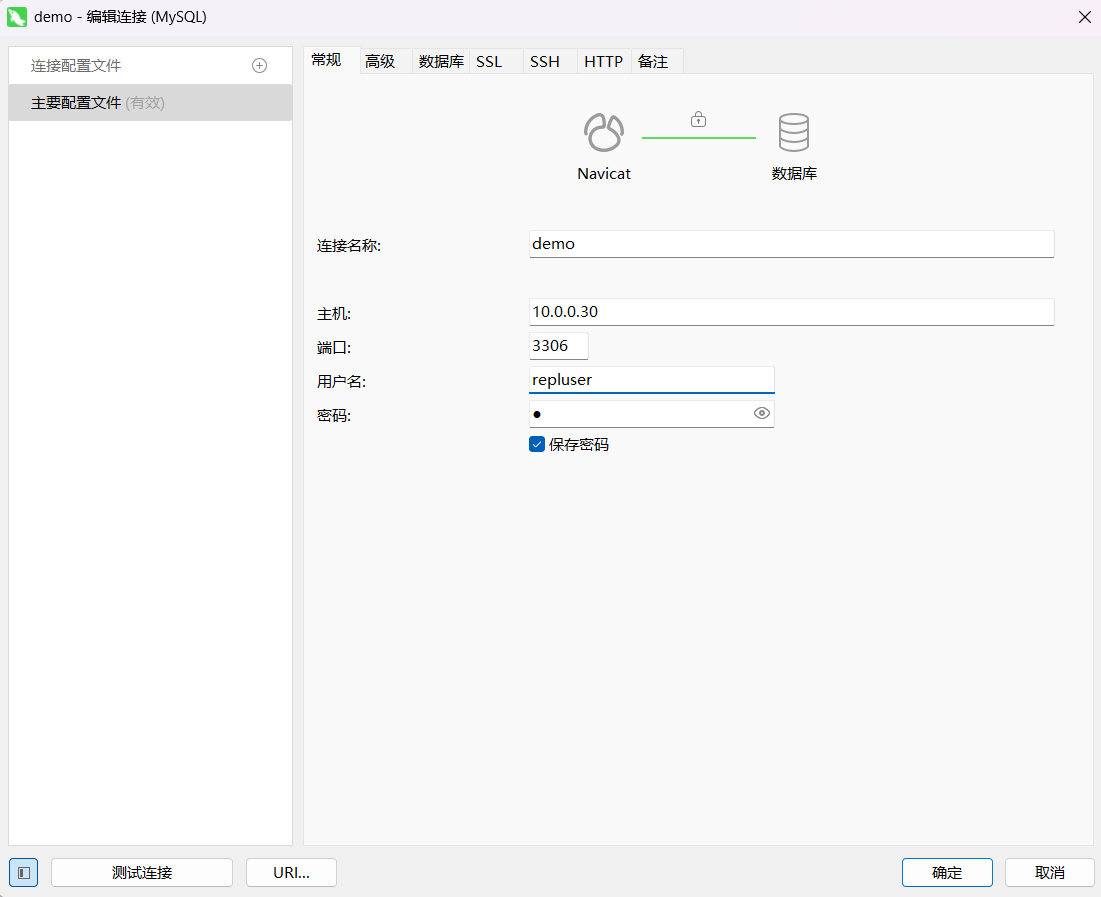Open the 高级 settings tab
This screenshot has height=897, width=1101.
tap(380, 61)
